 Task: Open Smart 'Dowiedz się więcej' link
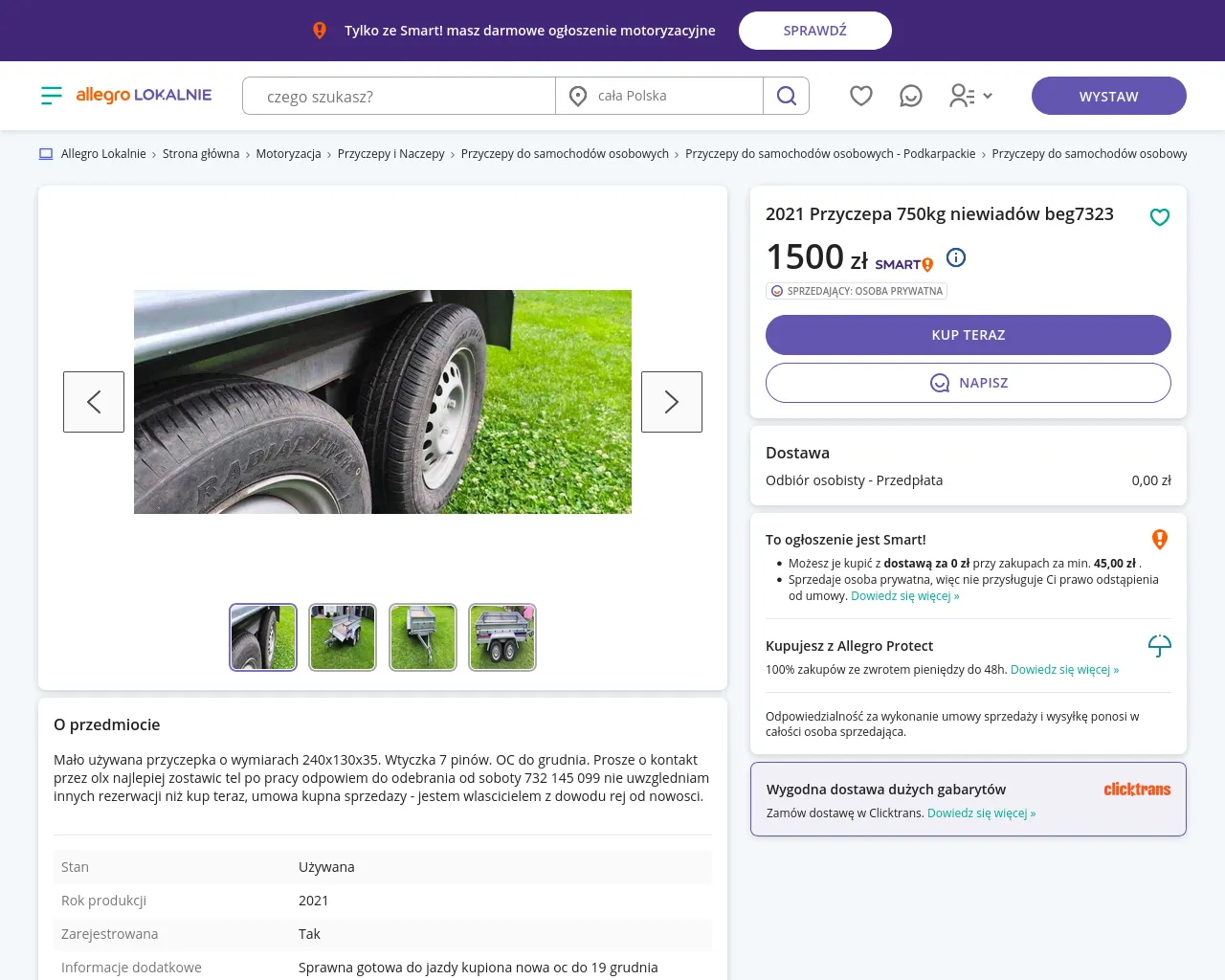pyautogui.click(x=905, y=596)
